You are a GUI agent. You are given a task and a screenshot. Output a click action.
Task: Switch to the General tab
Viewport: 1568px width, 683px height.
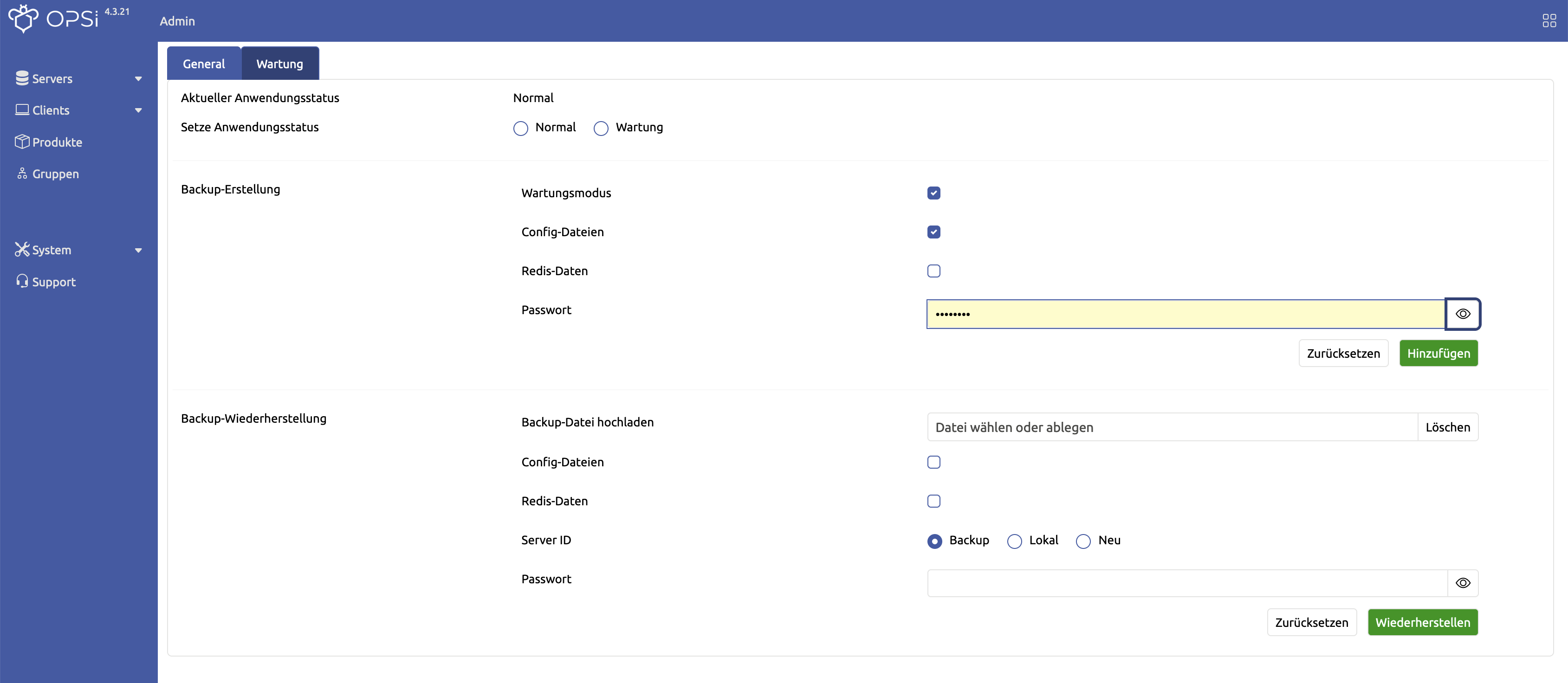coord(203,63)
